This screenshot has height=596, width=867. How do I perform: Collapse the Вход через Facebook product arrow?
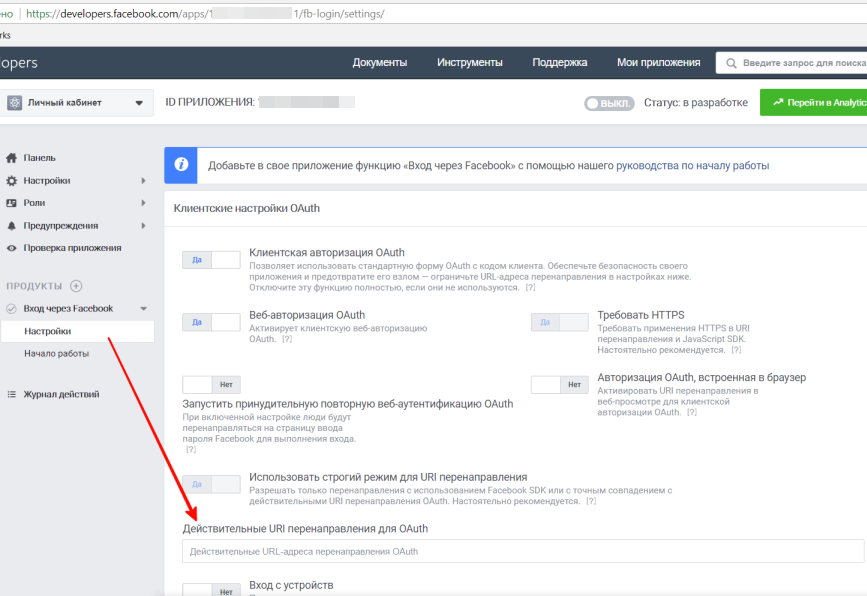click(144, 309)
